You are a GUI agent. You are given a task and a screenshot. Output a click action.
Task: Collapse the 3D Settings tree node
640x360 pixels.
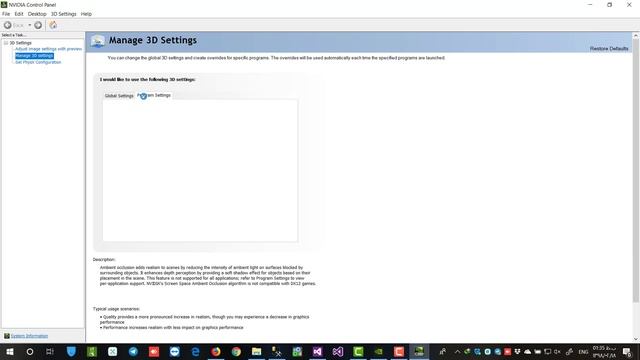pyautogui.click(x=6, y=43)
